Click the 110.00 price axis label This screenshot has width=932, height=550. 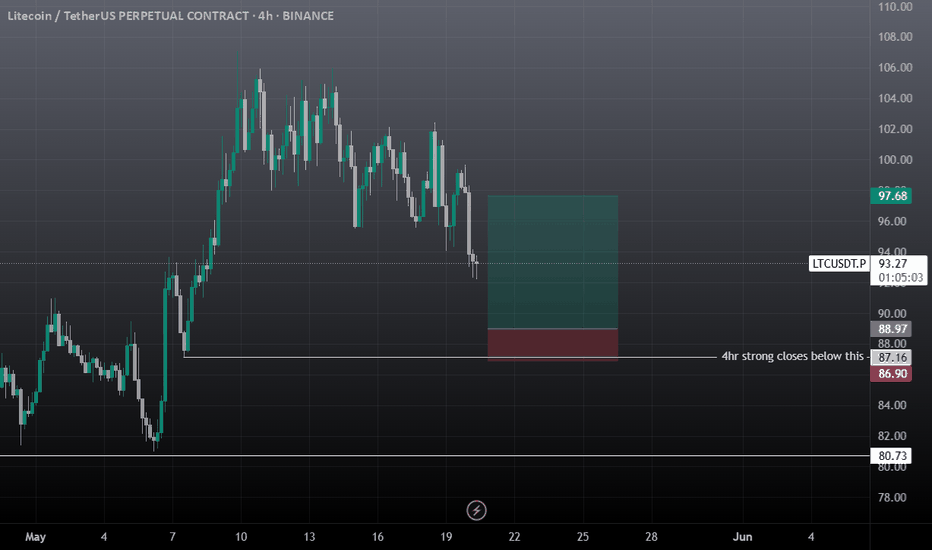coord(895,7)
